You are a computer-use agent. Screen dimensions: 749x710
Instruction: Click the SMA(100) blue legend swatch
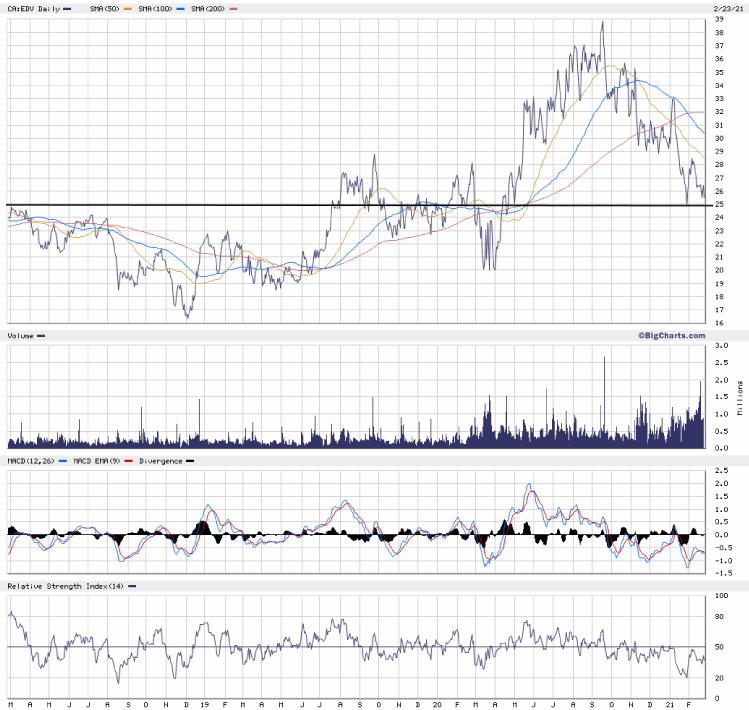coord(184,8)
